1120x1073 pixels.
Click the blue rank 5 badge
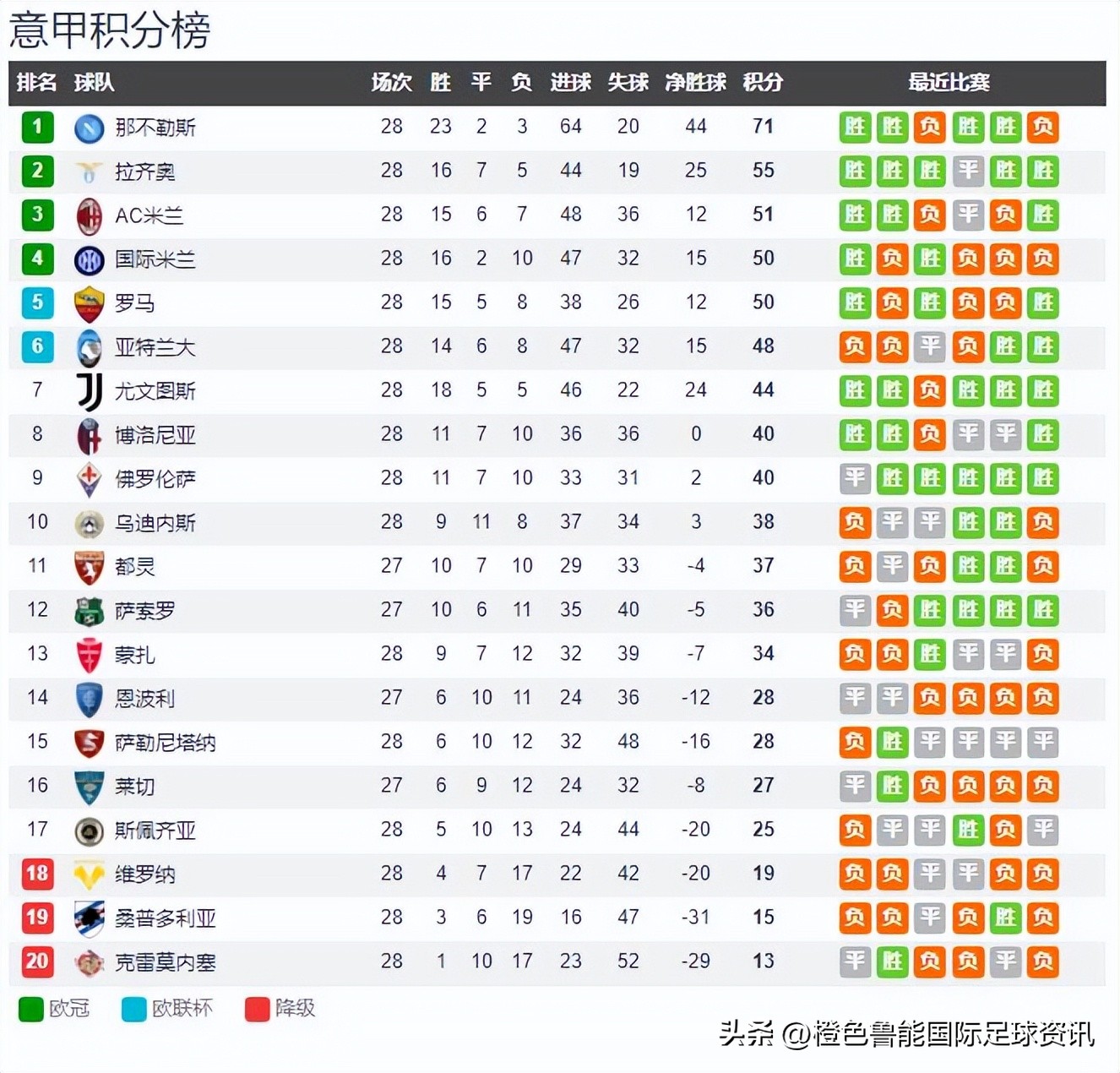coord(37,302)
